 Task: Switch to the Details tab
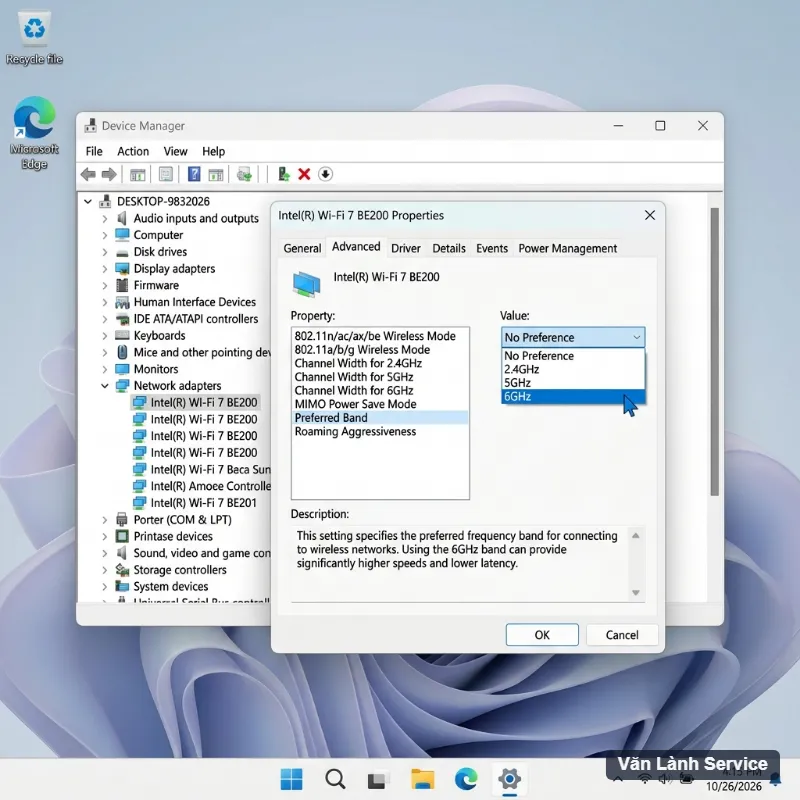coord(449,248)
